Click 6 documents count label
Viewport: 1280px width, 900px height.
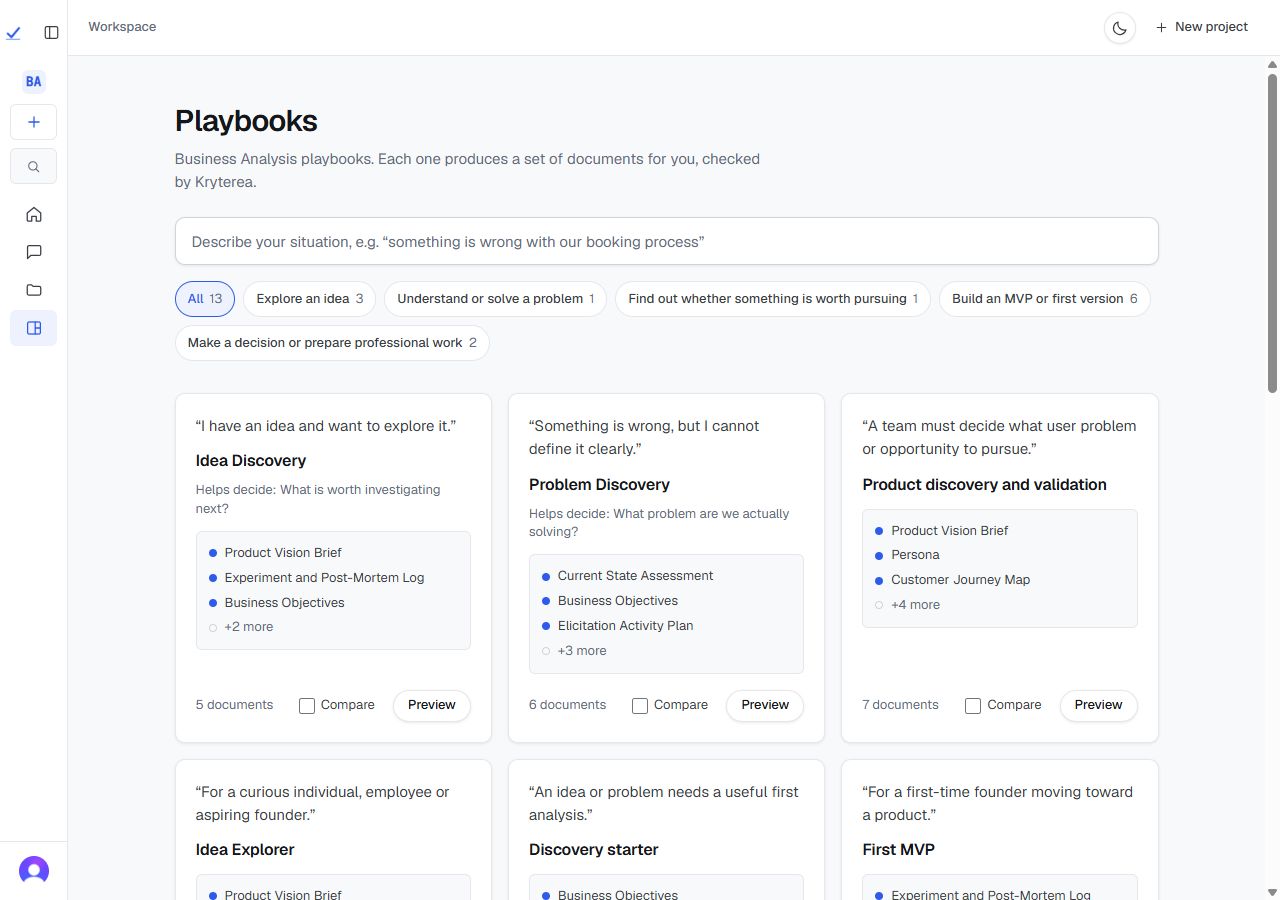(567, 705)
